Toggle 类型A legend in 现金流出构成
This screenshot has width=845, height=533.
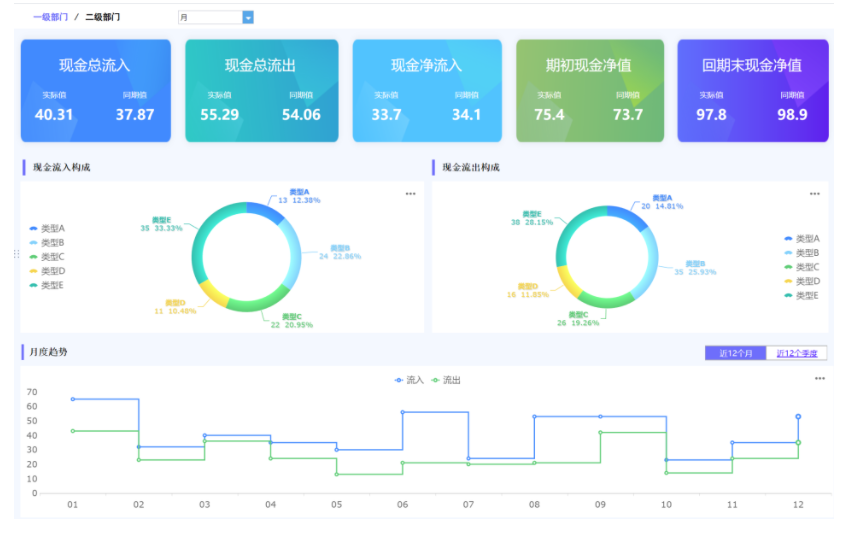pyautogui.click(x=802, y=239)
